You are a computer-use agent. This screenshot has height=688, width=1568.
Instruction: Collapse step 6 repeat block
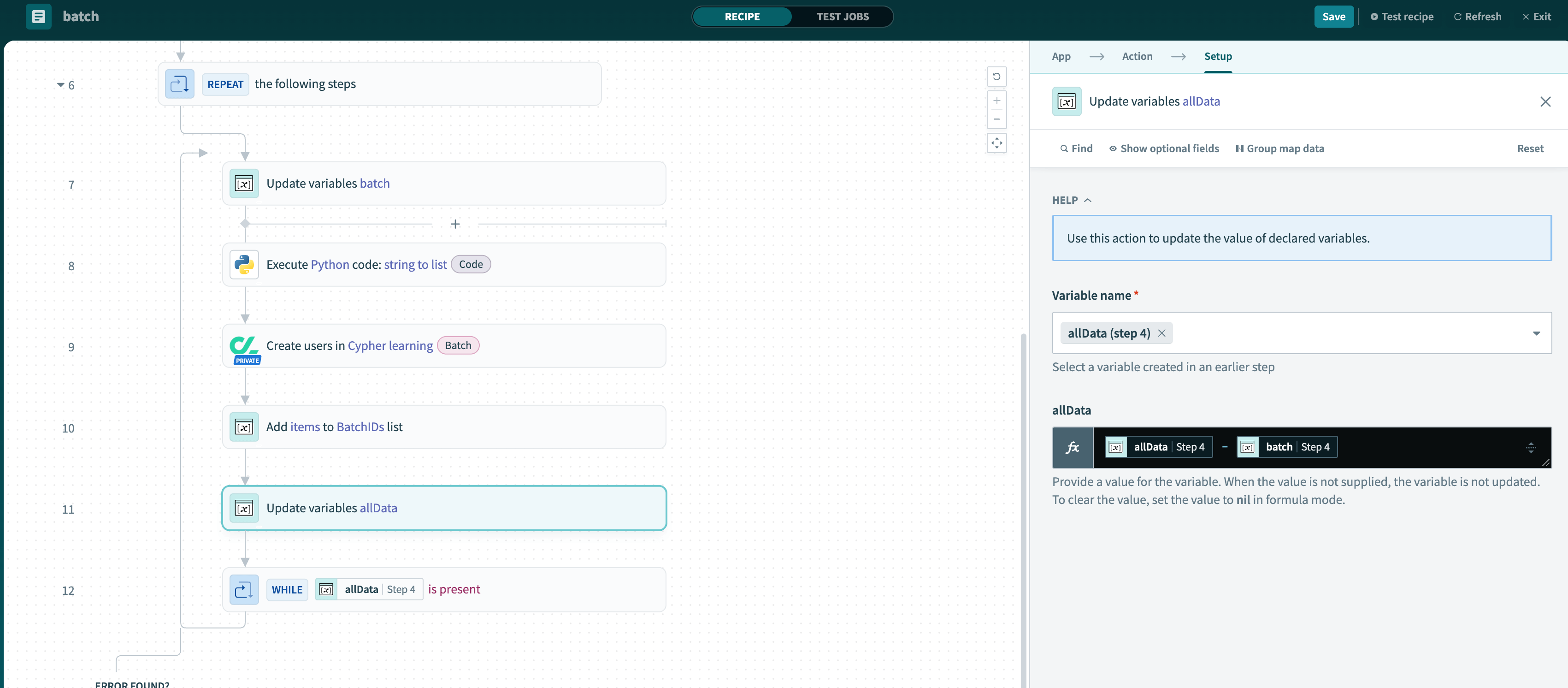pyautogui.click(x=60, y=85)
